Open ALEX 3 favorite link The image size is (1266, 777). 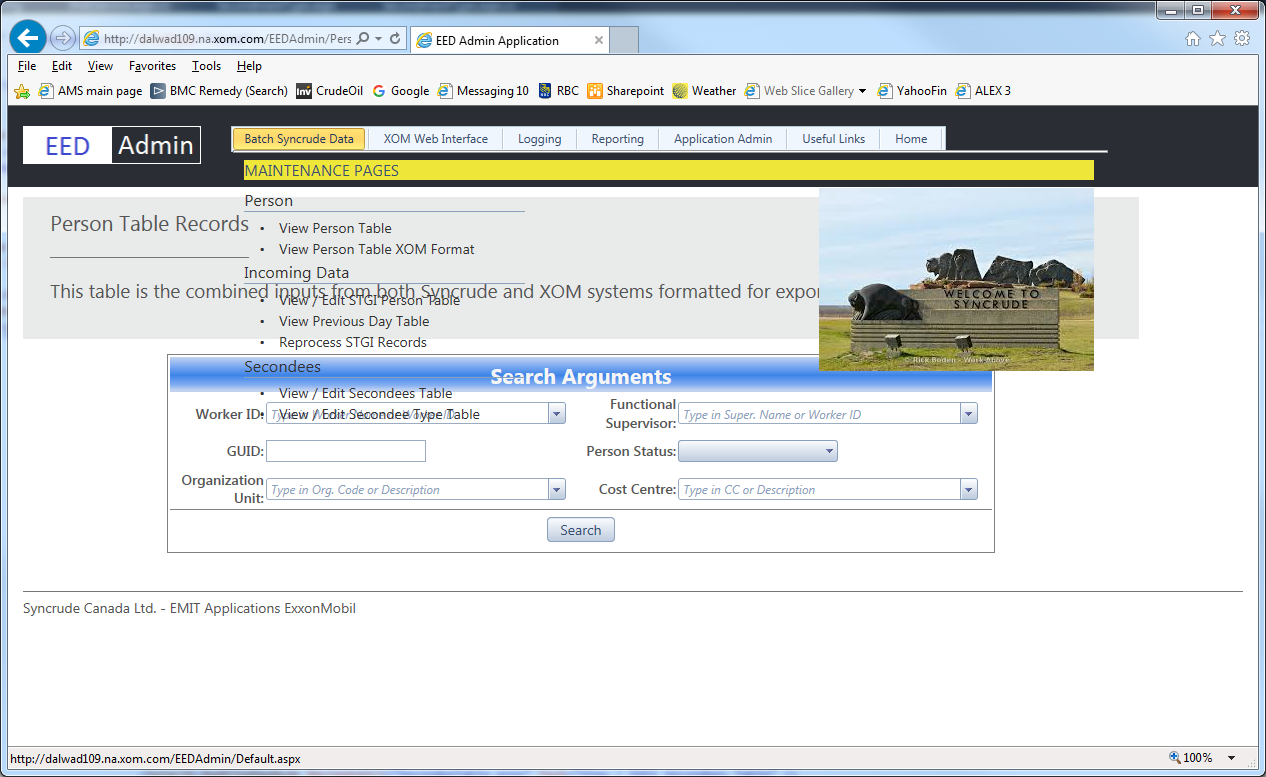(x=984, y=91)
